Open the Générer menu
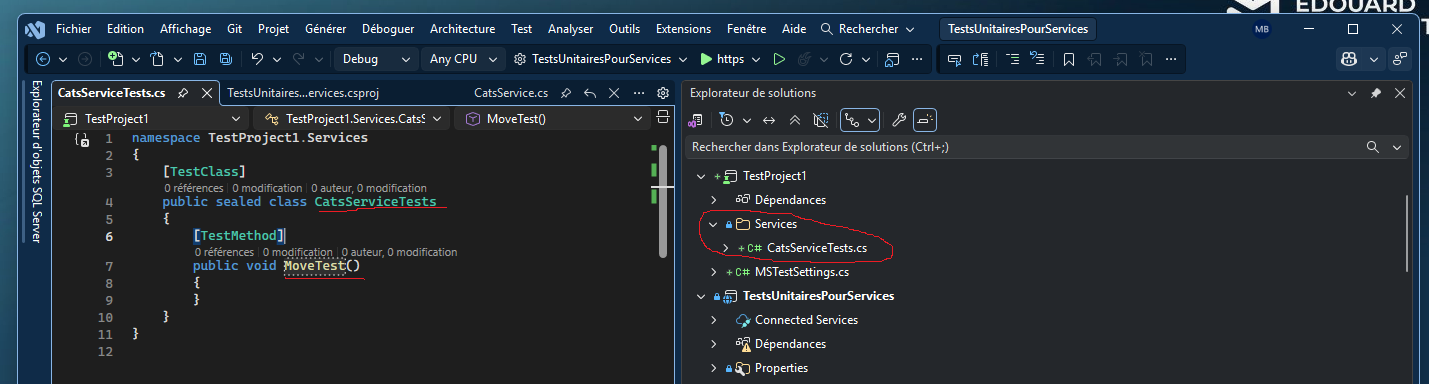The width and height of the screenshot is (1429, 384). (326, 29)
